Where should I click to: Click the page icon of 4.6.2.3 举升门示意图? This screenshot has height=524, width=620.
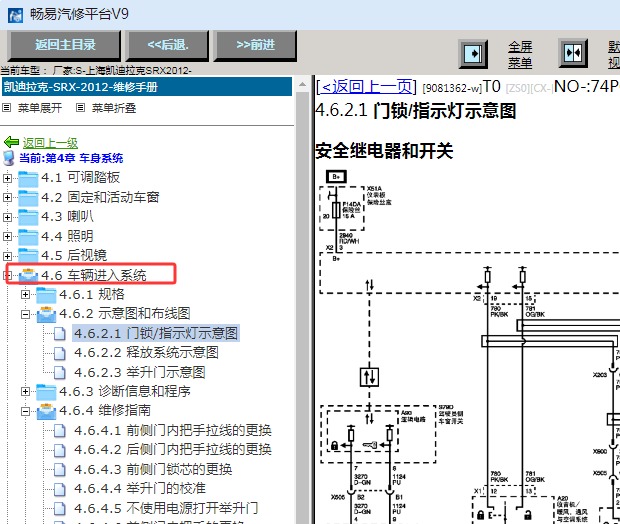click(59, 372)
